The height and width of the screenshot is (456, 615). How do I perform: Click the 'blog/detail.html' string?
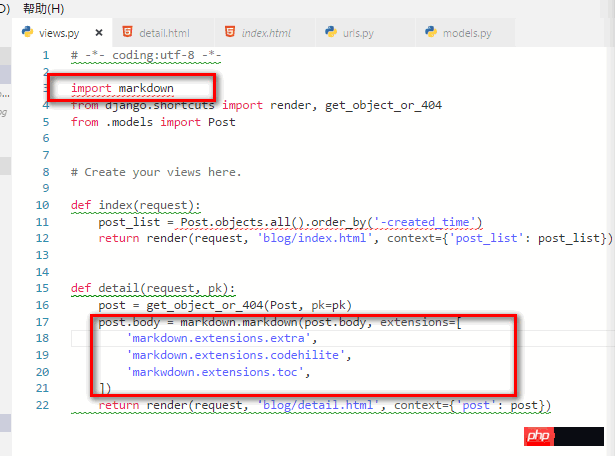(318, 405)
